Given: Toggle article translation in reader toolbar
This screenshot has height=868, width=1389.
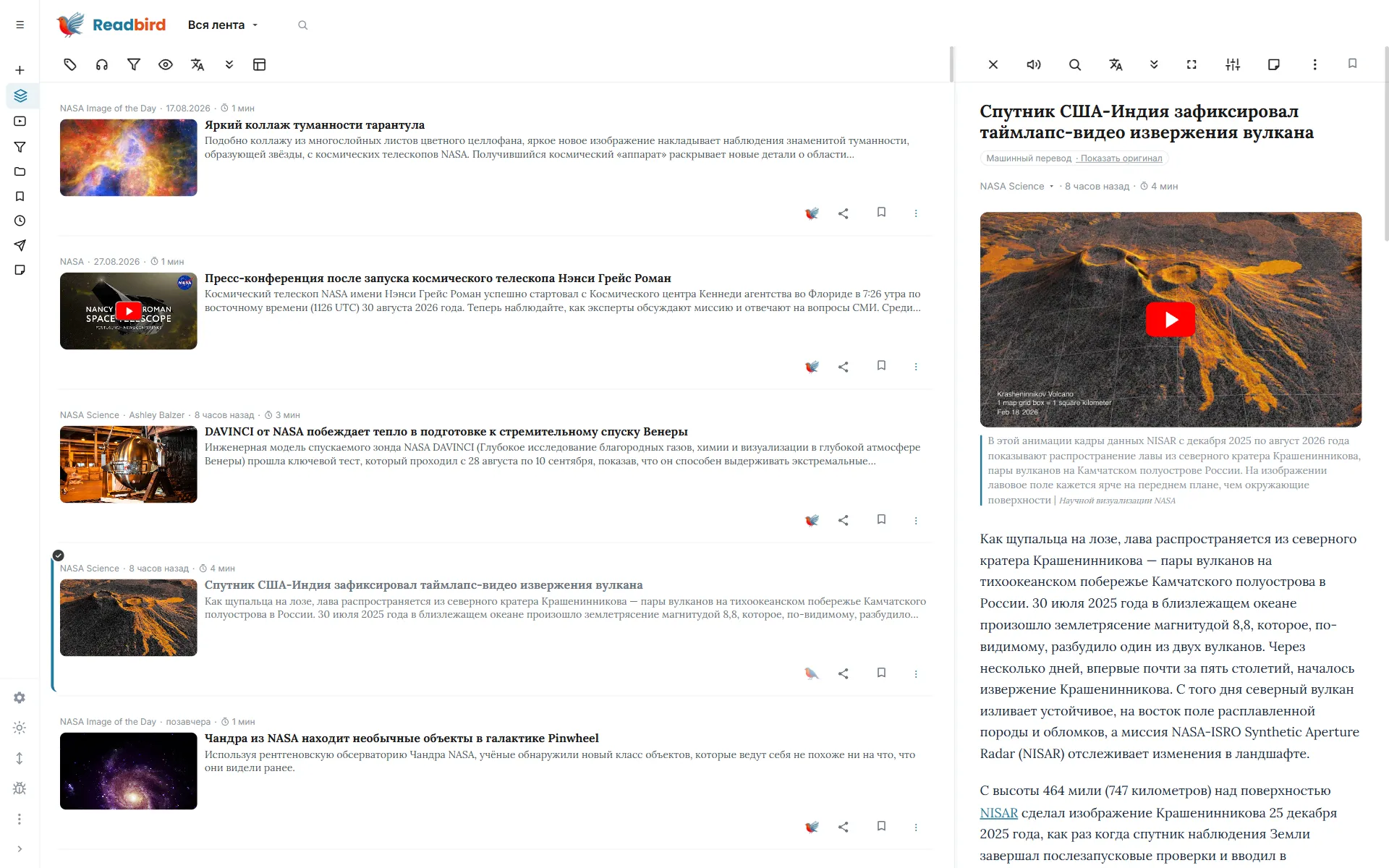Looking at the screenshot, I should [1116, 64].
